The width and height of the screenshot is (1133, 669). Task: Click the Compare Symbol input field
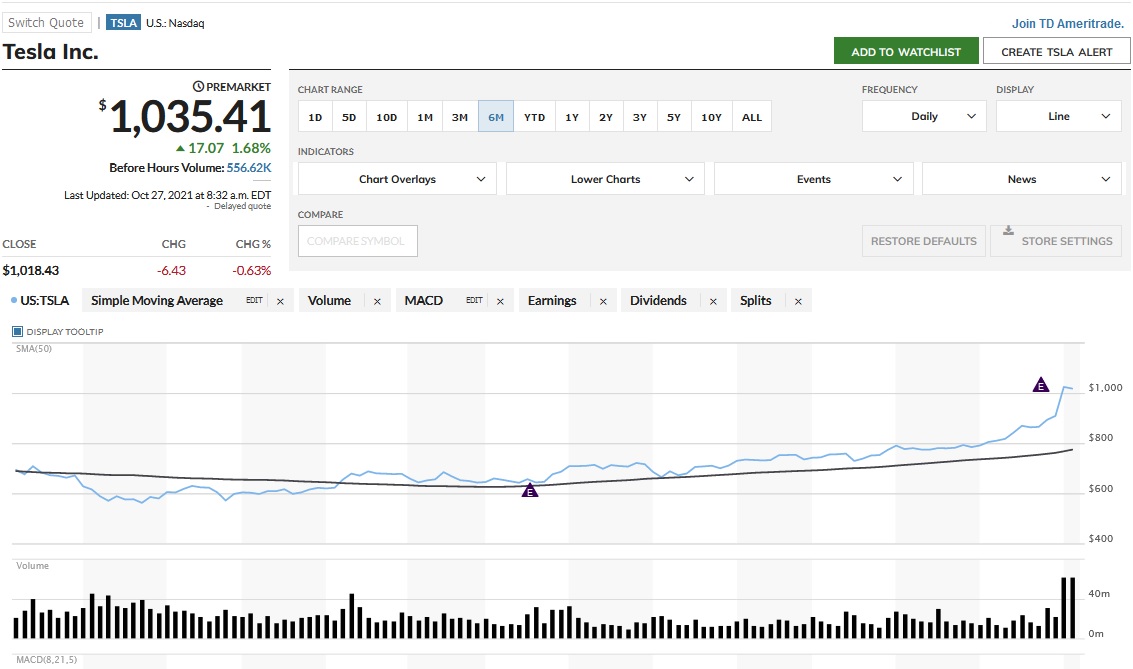357,241
